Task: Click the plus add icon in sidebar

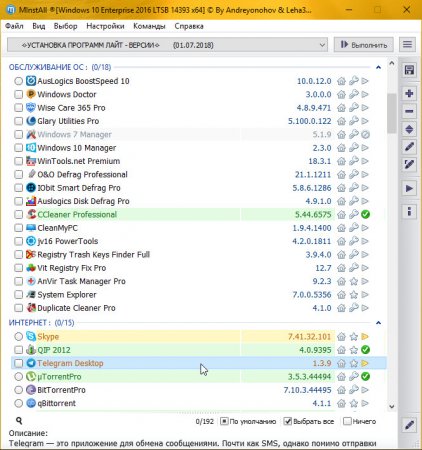Action: click(x=409, y=93)
